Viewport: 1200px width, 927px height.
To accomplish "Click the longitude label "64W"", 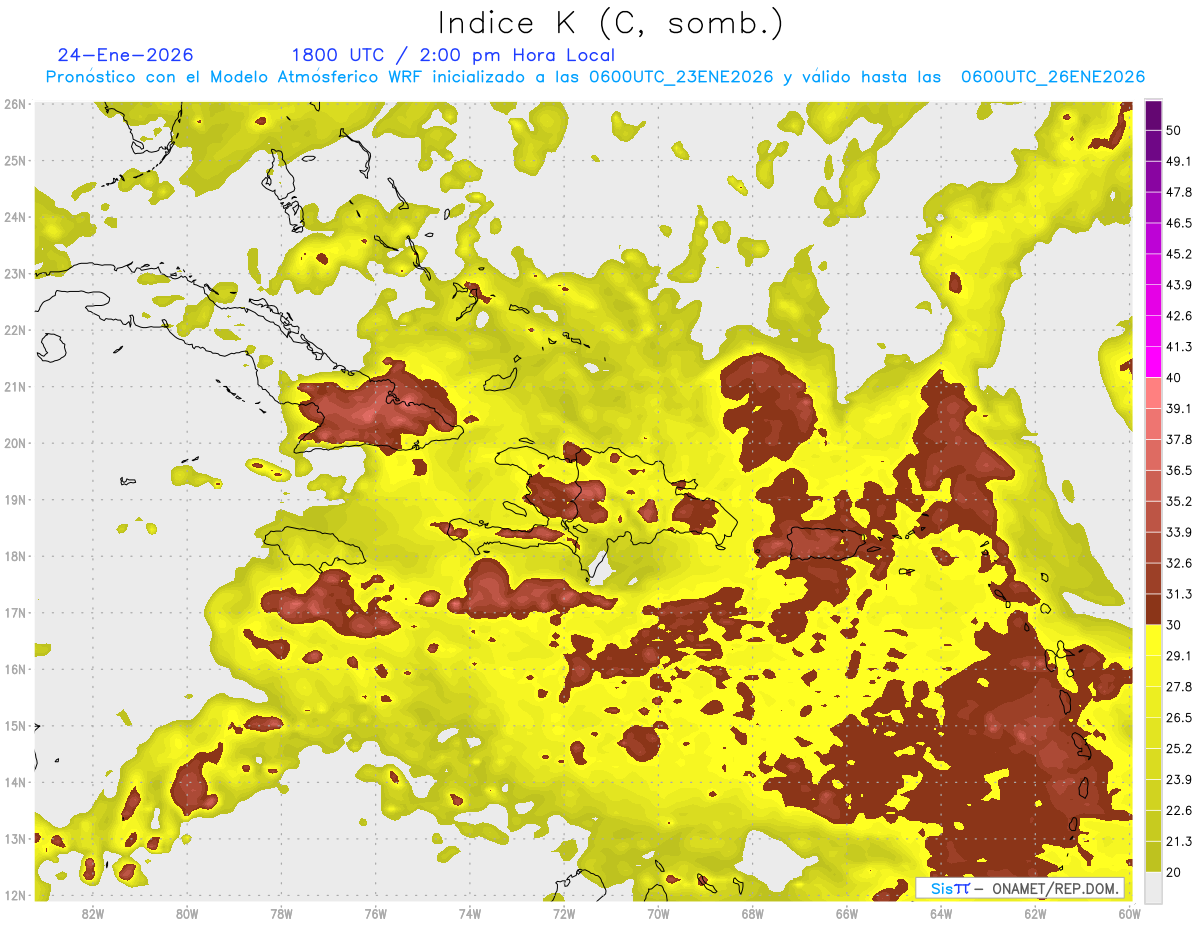I will coord(941,914).
